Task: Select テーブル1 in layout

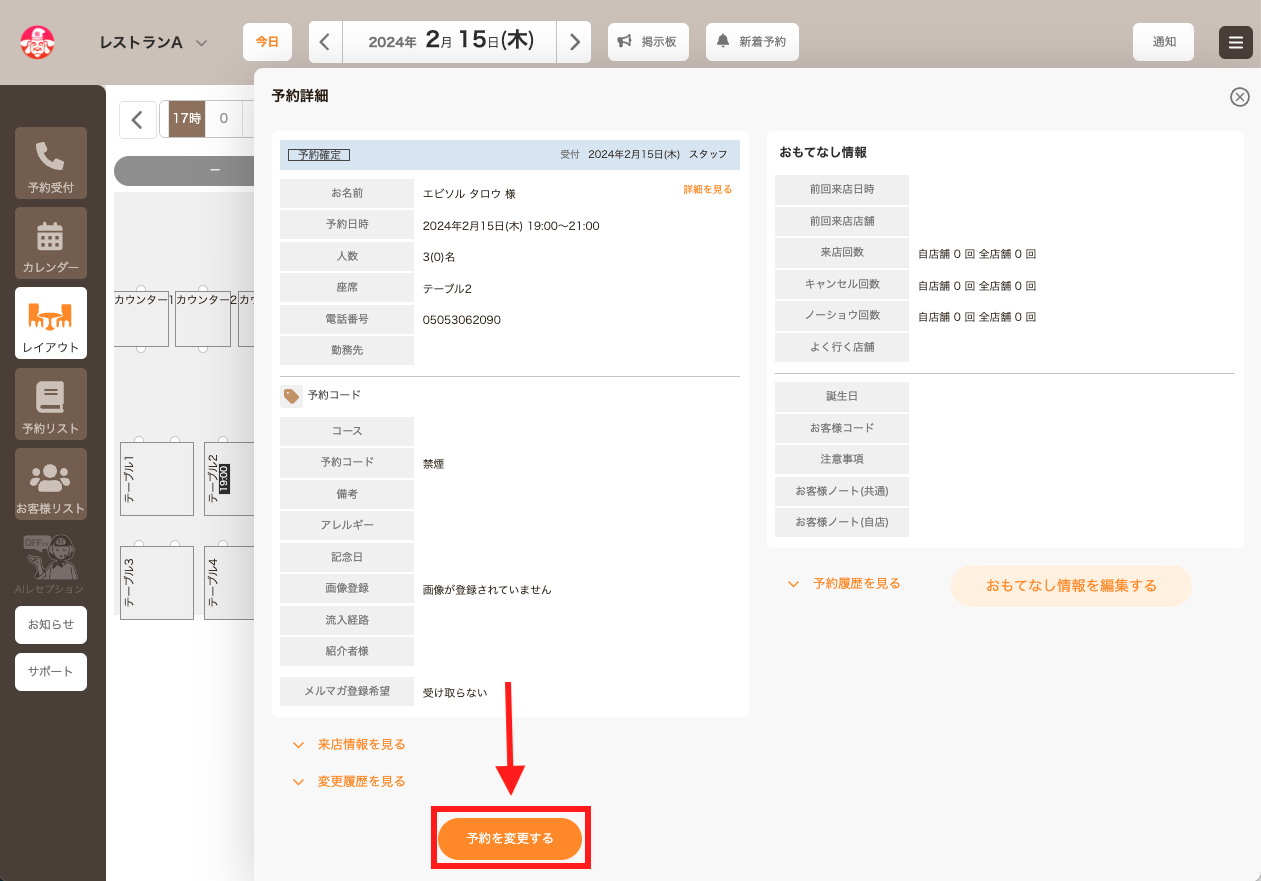Action: click(x=157, y=479)
